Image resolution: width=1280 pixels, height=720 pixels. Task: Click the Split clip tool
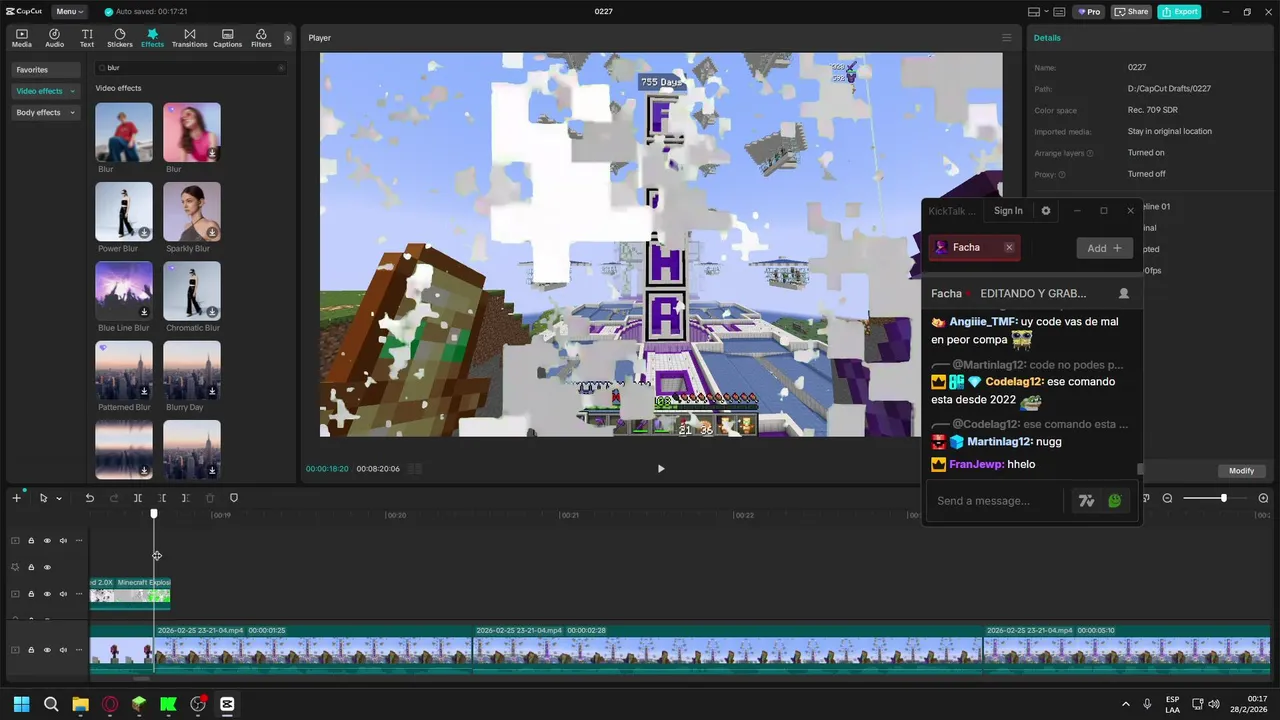pos(138,498)
